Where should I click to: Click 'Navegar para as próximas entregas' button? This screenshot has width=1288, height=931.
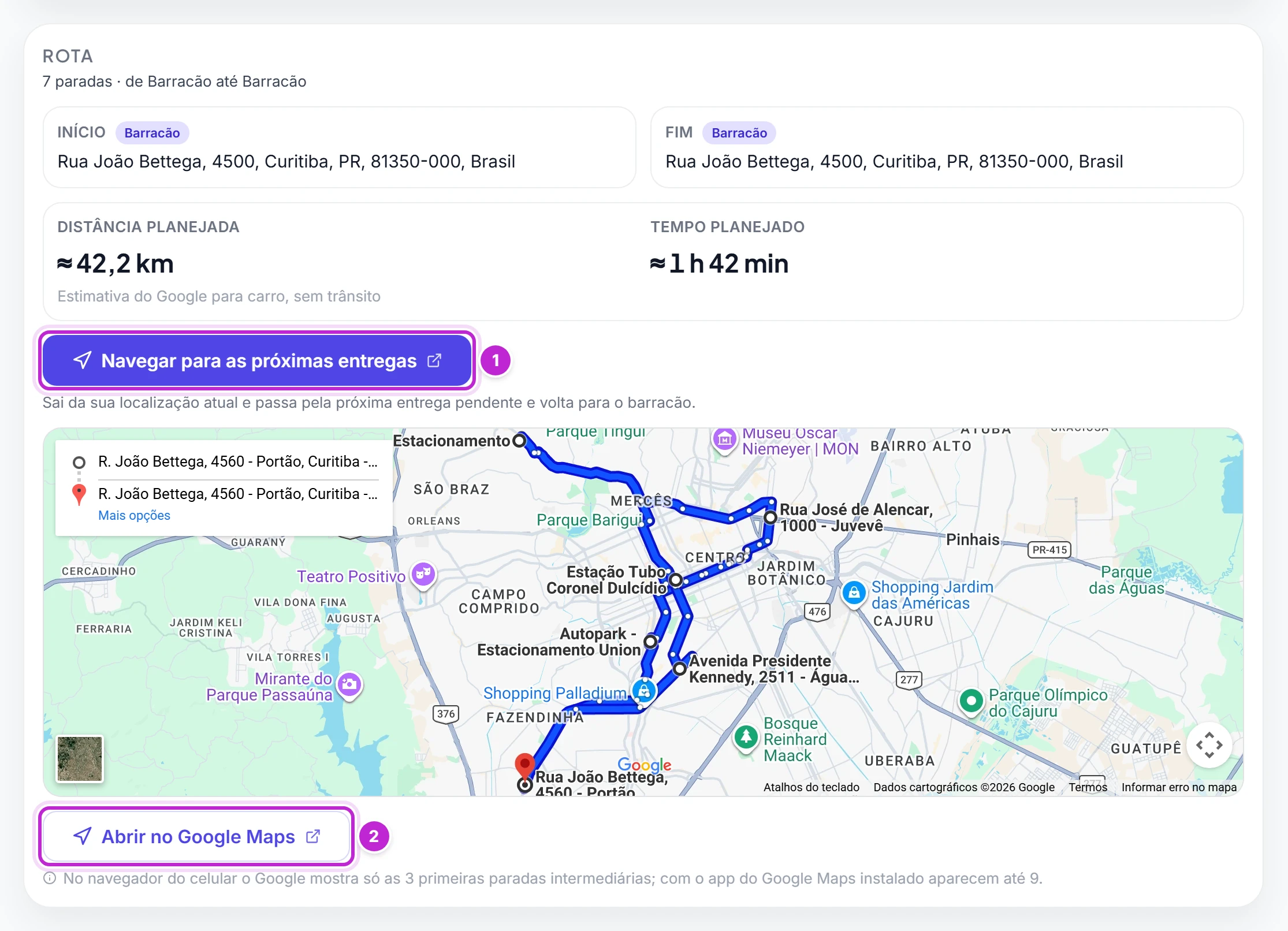[x=257, y=360]
